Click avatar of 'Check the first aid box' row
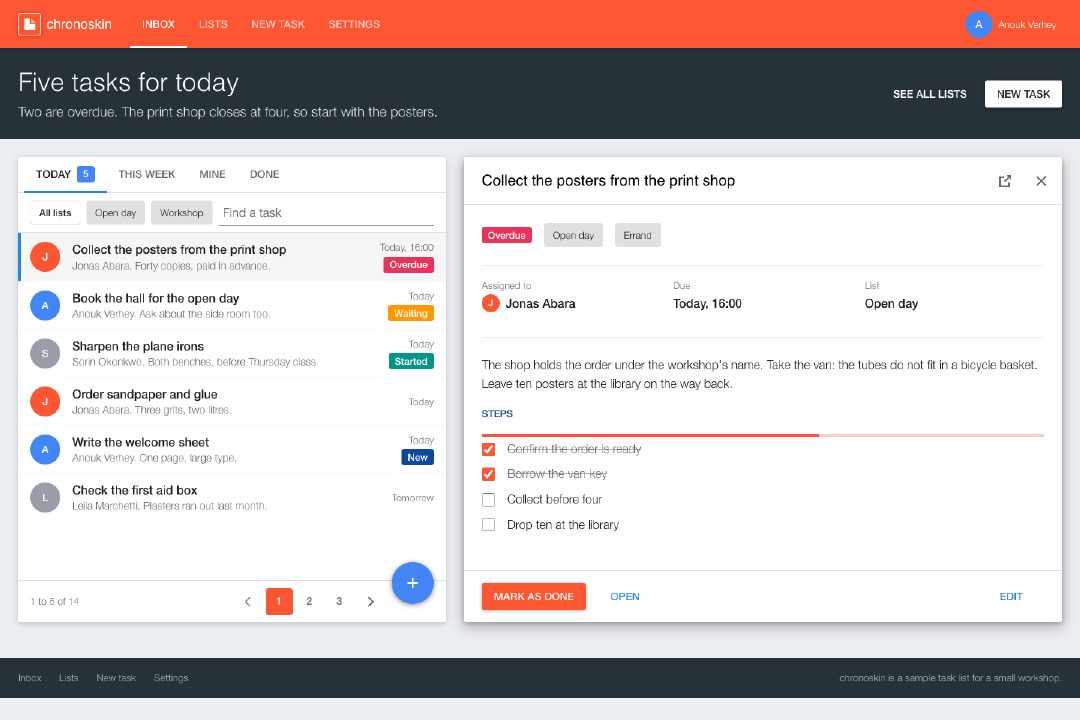The width and height of the screenshot is (1080, 720). coord(45,497)
